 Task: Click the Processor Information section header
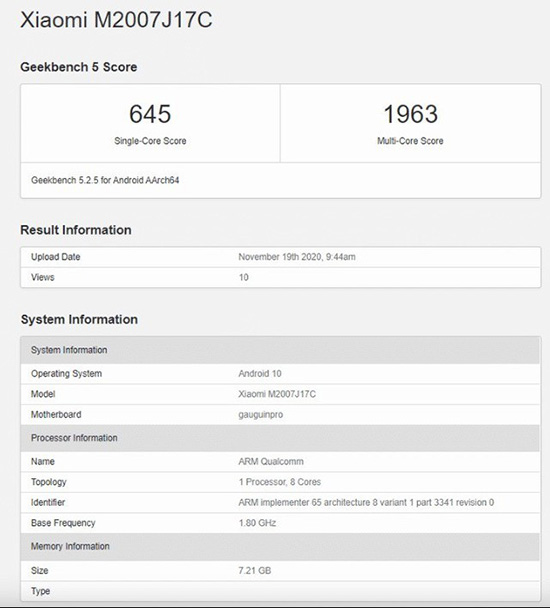pyautogui.click(x=280, y=438)
